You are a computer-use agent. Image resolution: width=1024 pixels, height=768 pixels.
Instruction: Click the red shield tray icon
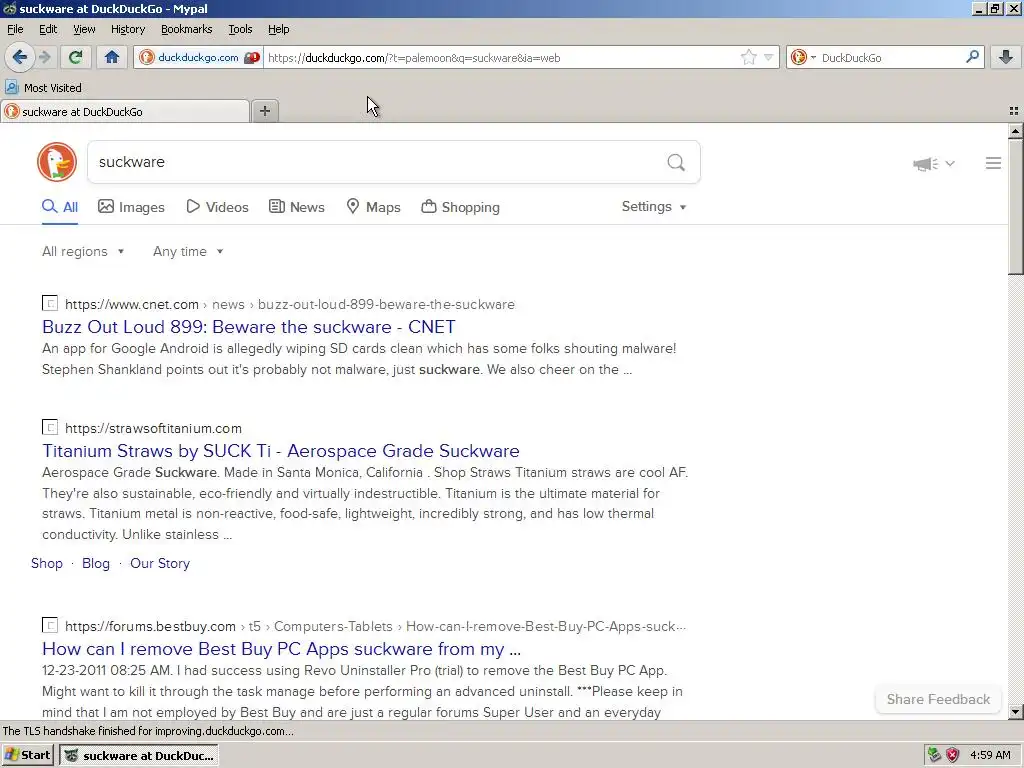click(x=953, y=755)
